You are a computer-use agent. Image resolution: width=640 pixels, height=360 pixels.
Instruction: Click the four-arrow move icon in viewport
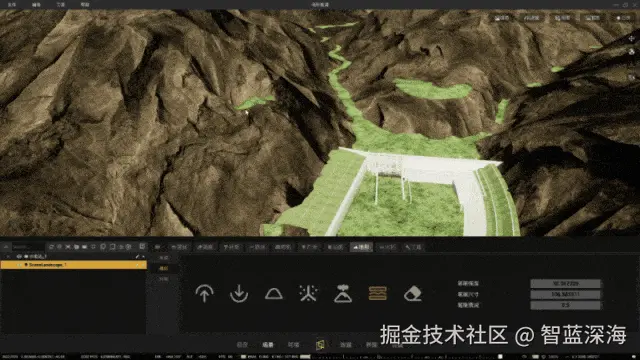pos(631,38)
